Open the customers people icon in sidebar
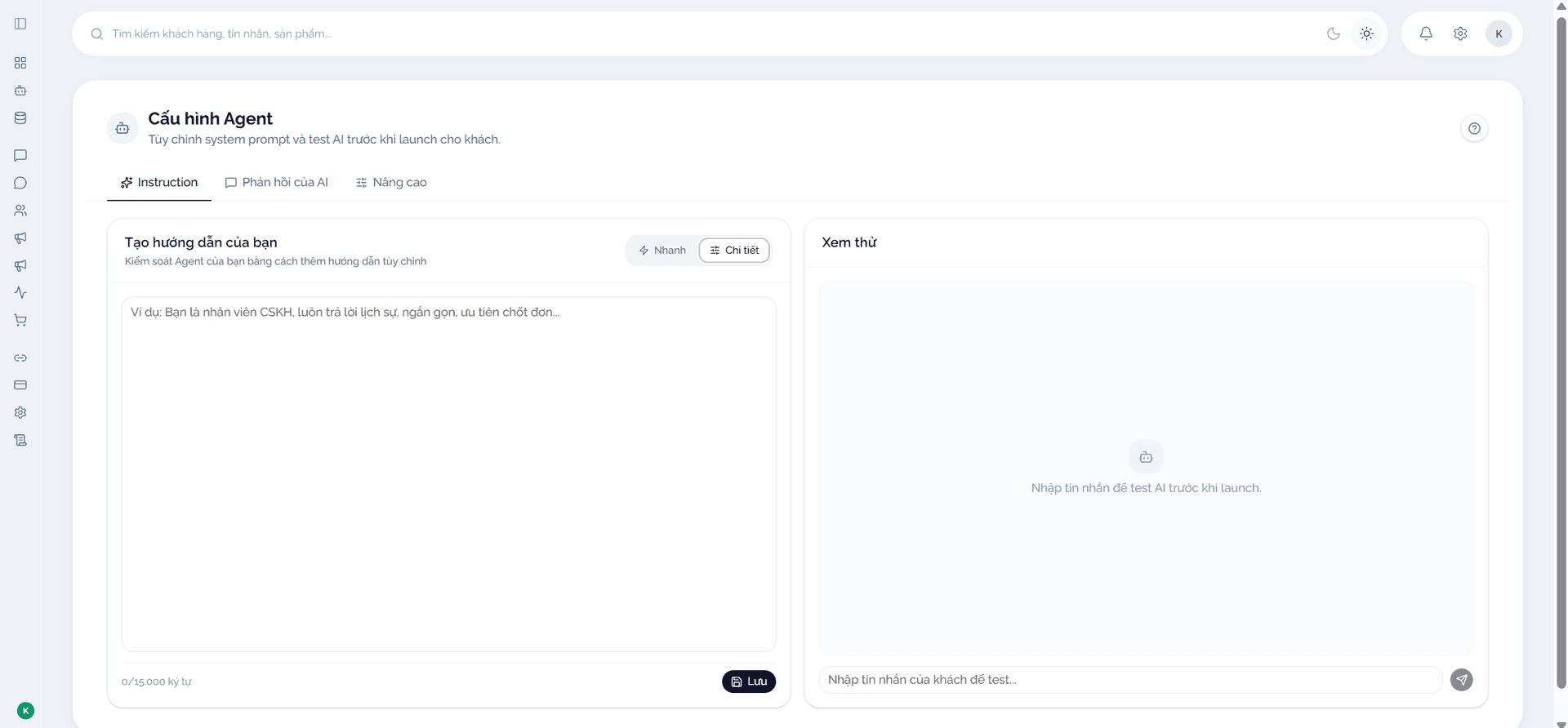This screenshot has height=728, width=1568. pyautogui.click(x=20, y=211)
